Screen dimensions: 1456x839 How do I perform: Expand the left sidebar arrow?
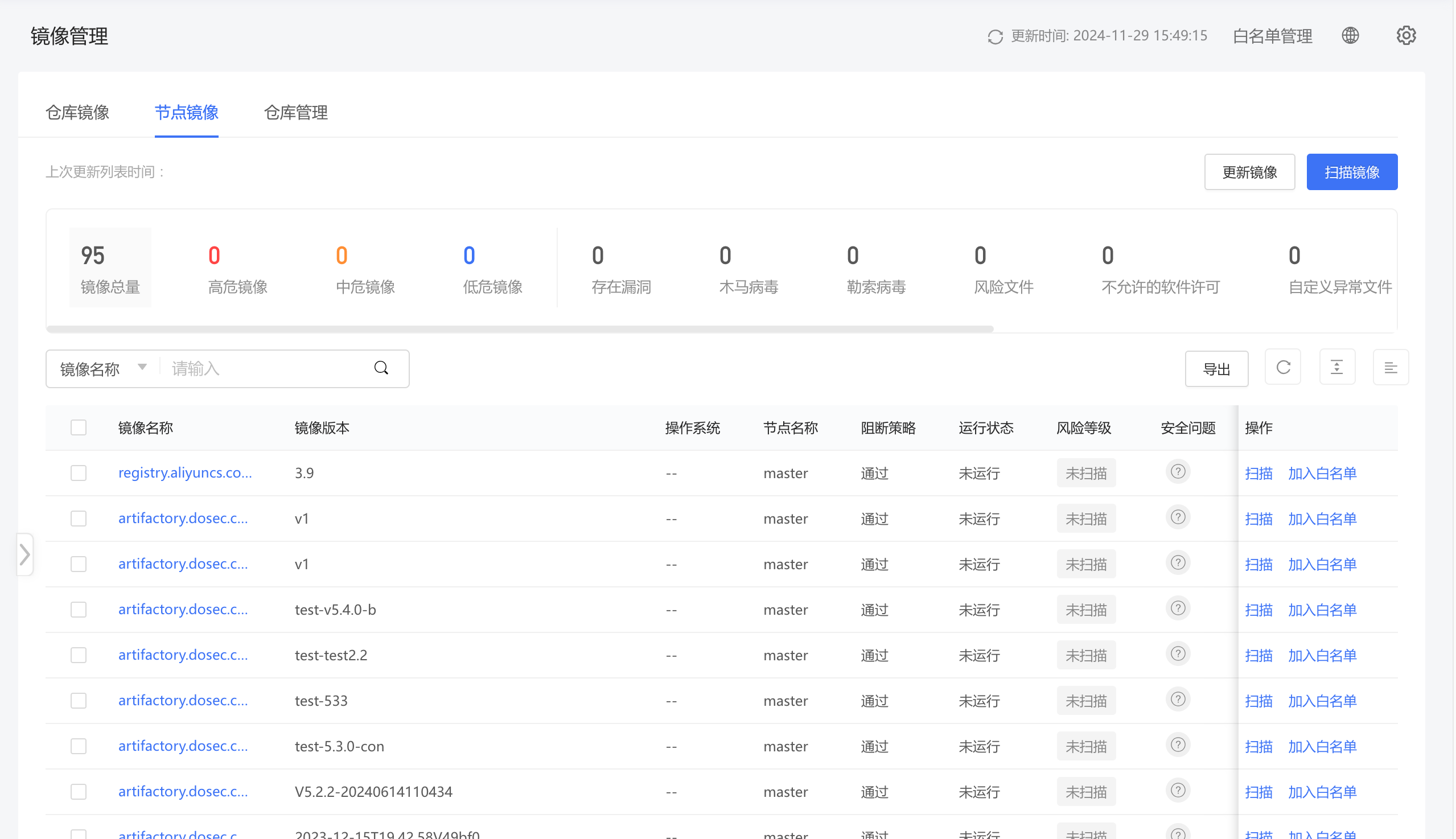pos(24,555)
